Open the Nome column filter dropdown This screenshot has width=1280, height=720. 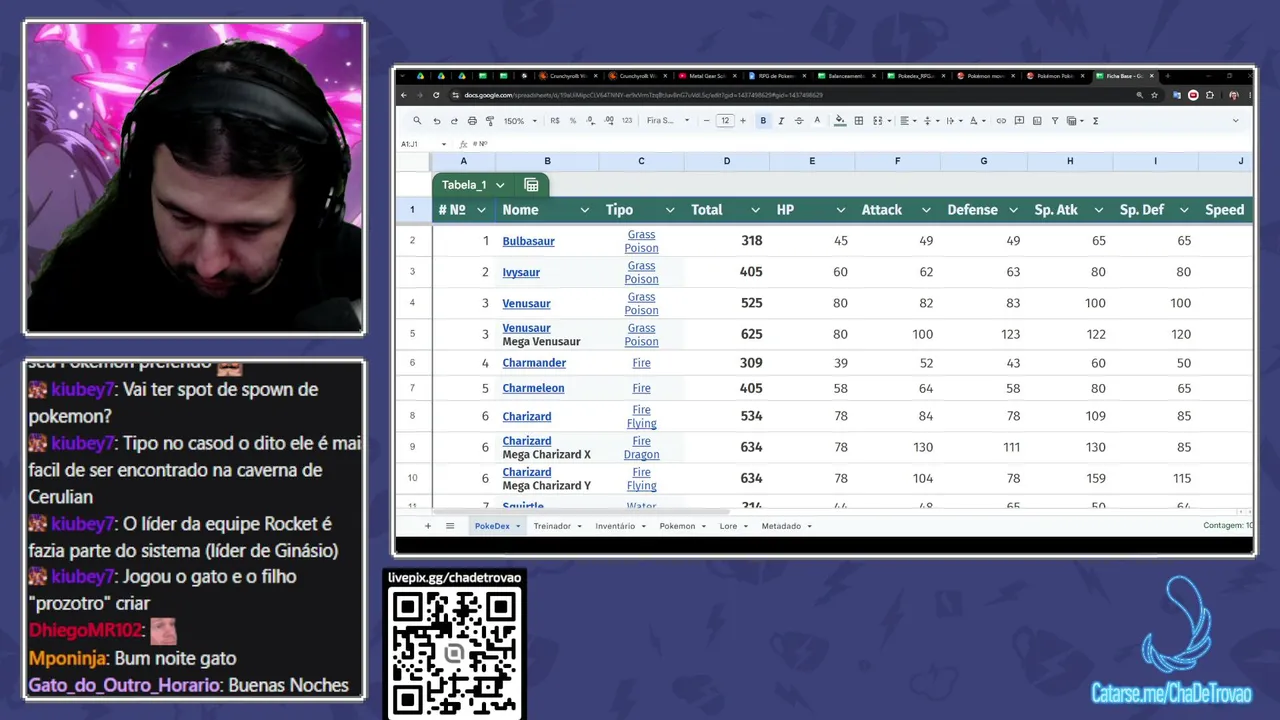click(x=584, y=210)
